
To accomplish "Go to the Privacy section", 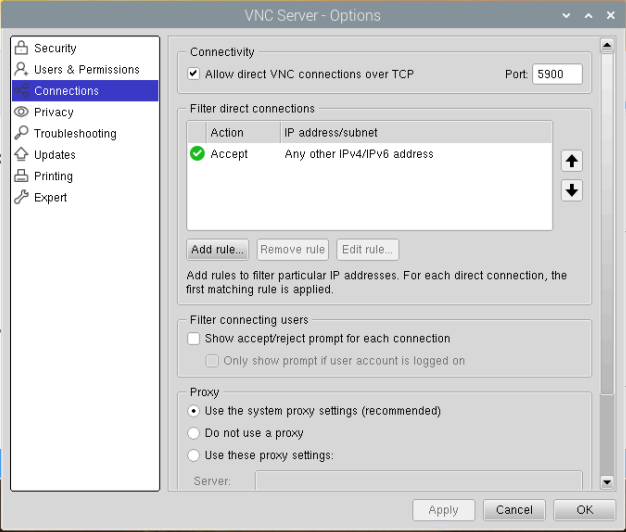I will (85, 112).
